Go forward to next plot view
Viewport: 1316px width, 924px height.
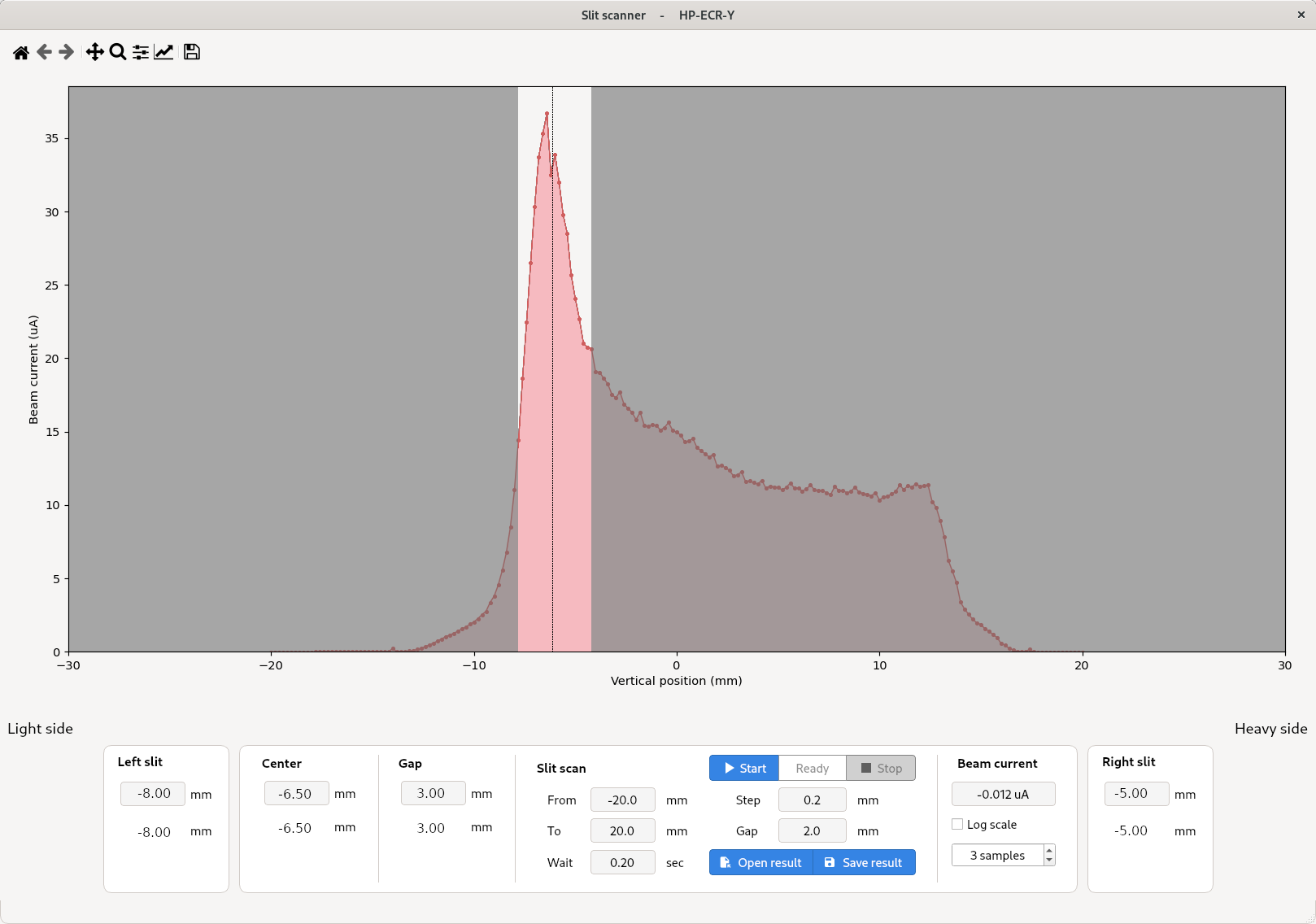pyautogui.click(x=67, y=53)
